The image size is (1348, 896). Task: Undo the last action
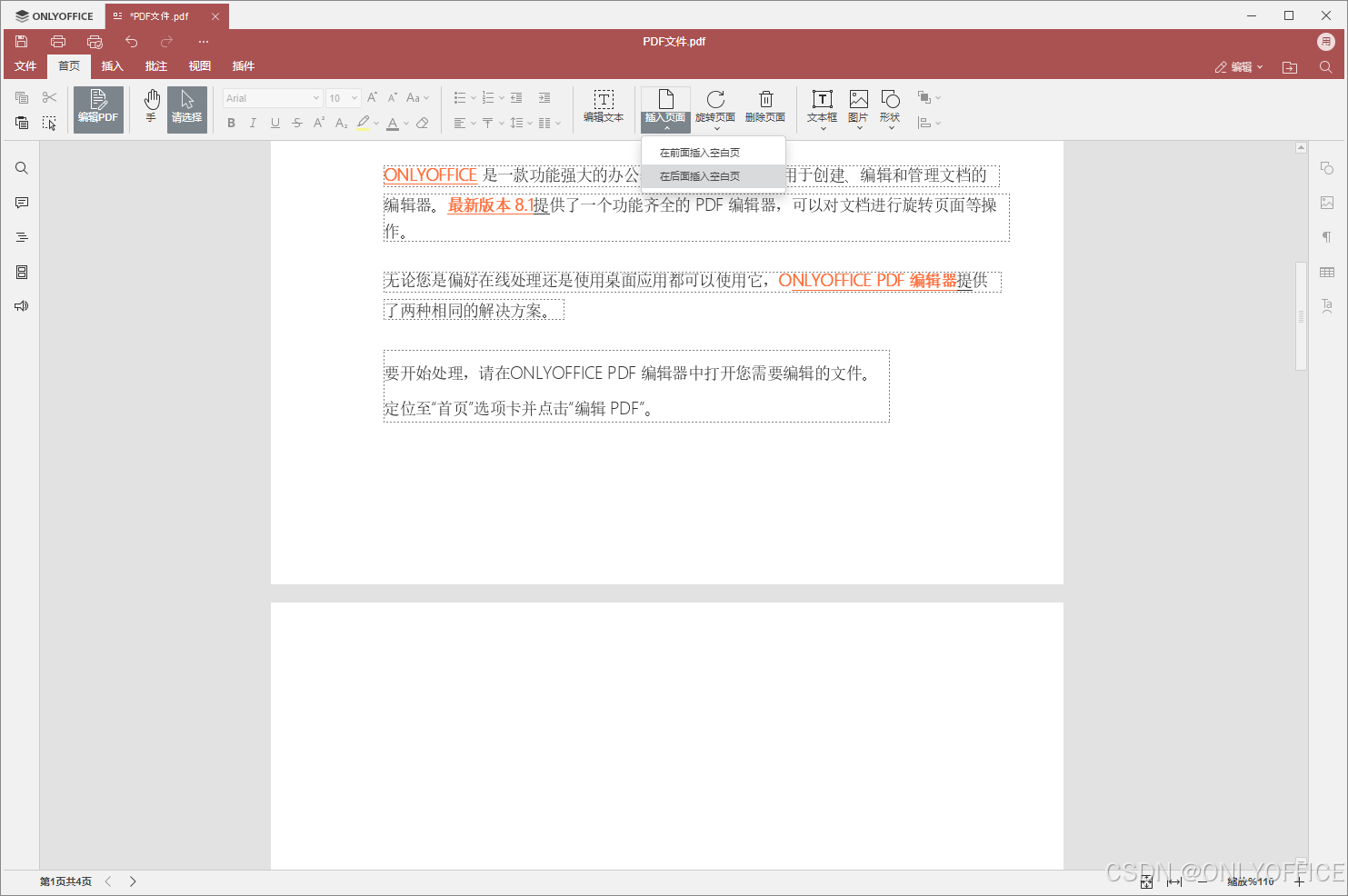131,42
